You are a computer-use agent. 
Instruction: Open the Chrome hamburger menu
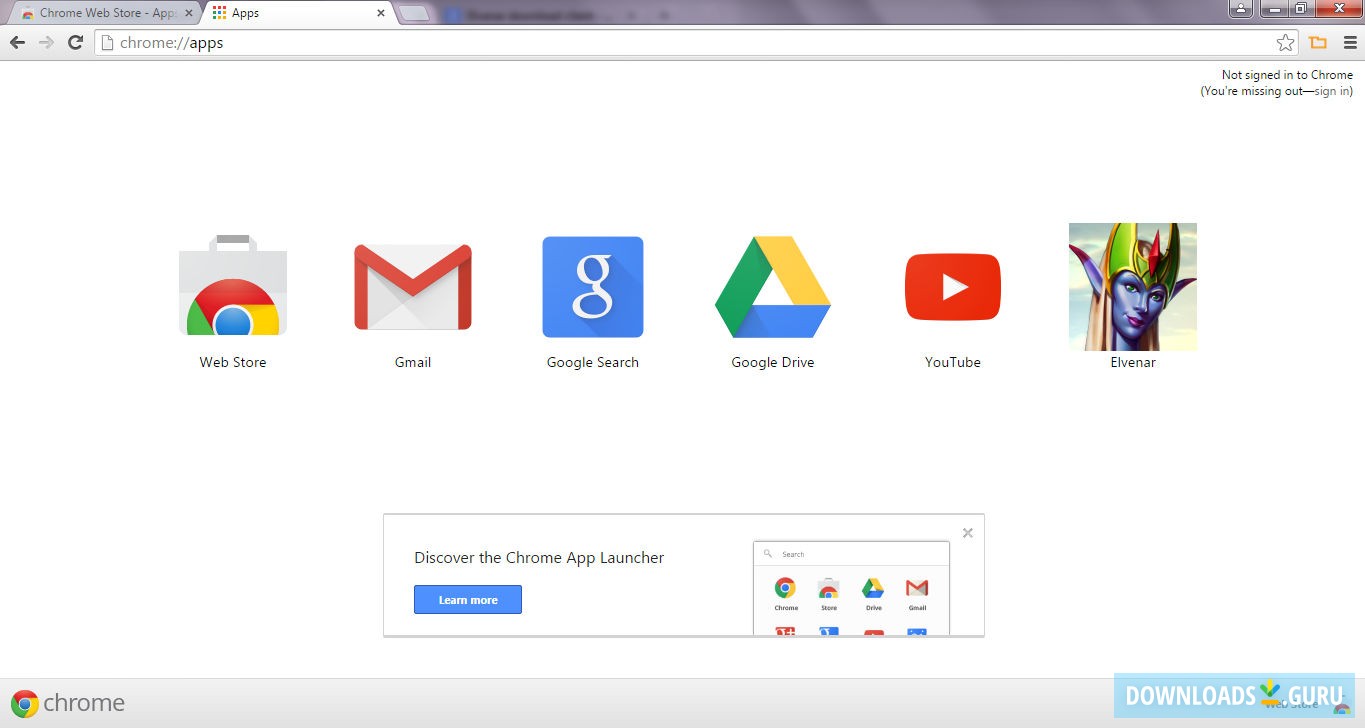pos(1350,42)
